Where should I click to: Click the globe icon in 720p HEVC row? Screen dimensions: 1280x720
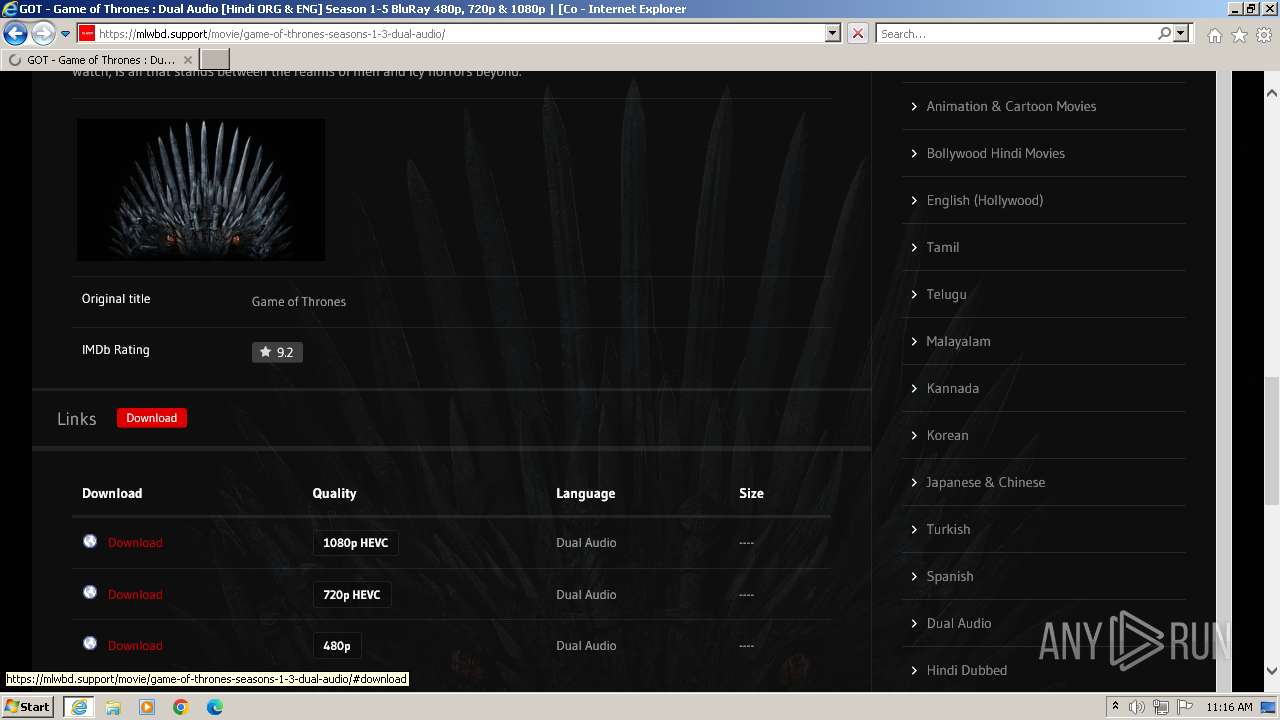click(x=90, y=592)
